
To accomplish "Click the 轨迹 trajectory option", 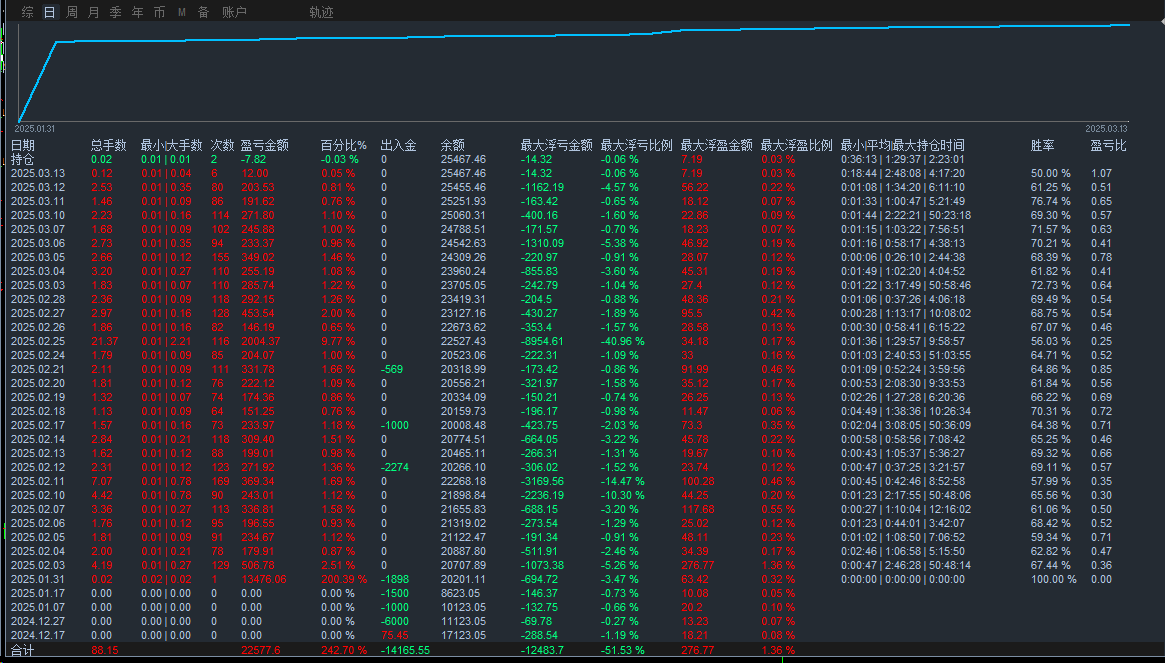I will click(322, 12).
